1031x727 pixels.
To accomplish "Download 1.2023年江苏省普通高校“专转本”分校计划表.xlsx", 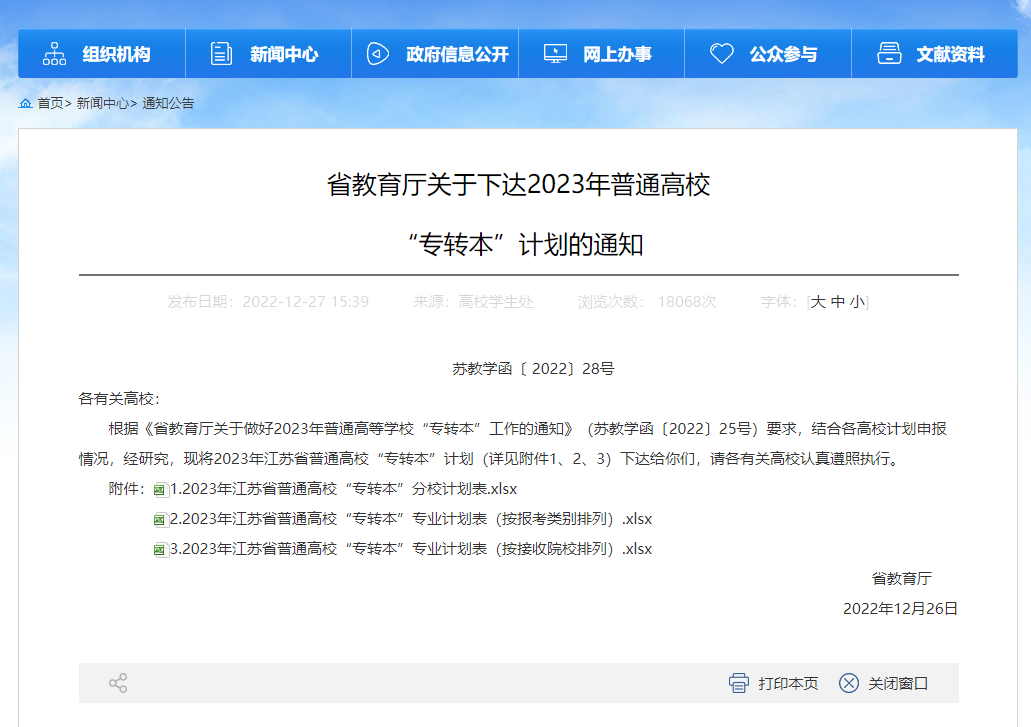I will [343, 489].
